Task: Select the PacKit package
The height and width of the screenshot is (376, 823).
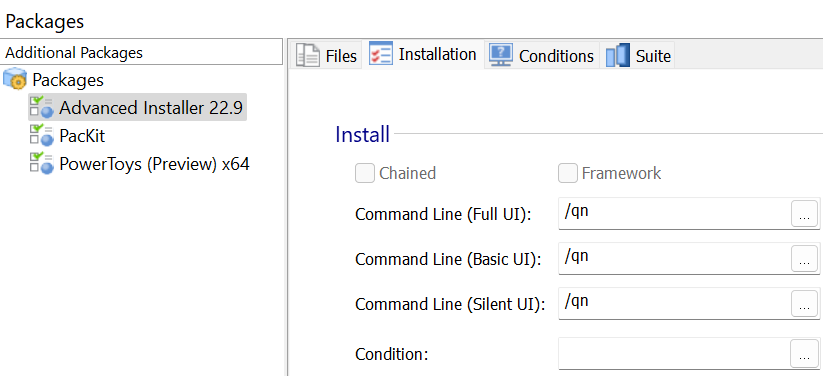Action: [82, 136]
